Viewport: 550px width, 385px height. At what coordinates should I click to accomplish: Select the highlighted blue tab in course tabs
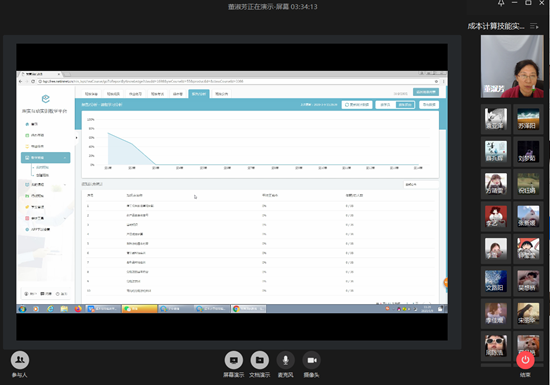199,94
